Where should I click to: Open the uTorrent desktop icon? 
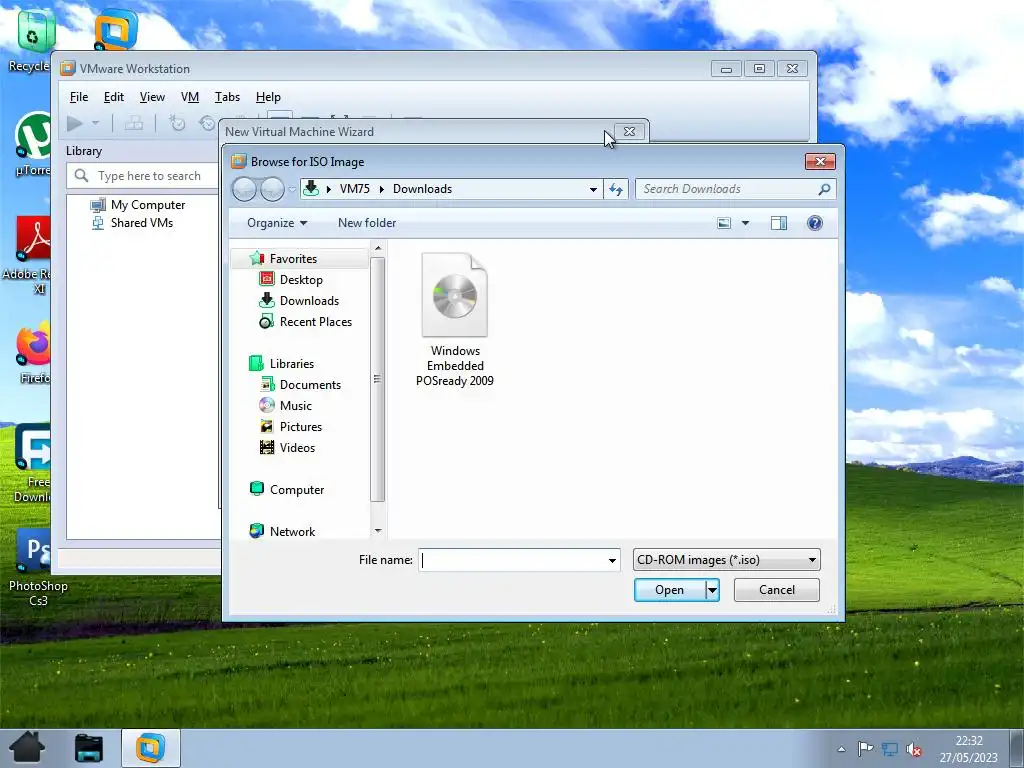pyautogui.click(x=33, y=144)
